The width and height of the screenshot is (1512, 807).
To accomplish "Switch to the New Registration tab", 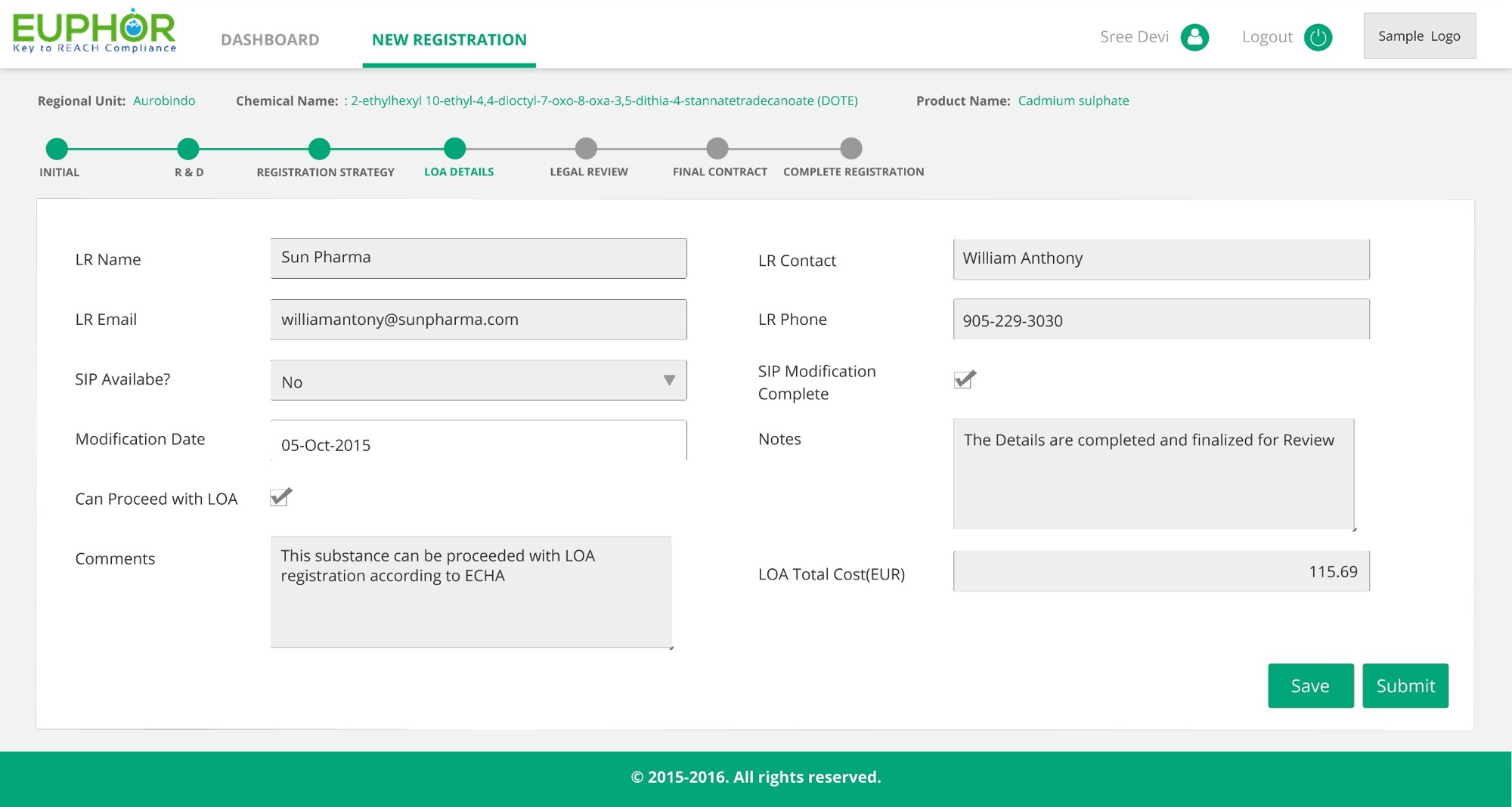I will 449,39.
